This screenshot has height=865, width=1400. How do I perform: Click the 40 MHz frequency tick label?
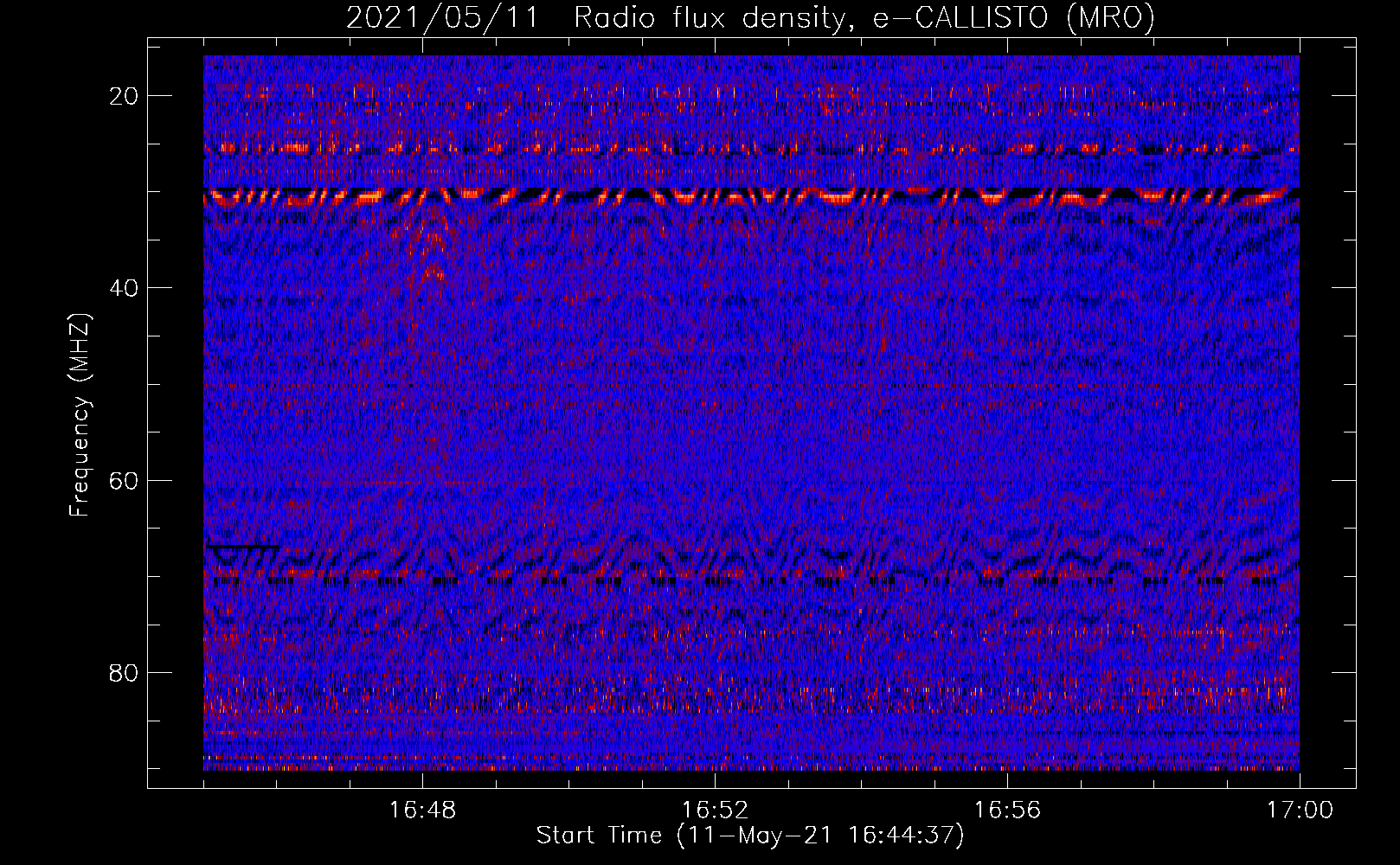pyautogui.click(x=124, y=288)
